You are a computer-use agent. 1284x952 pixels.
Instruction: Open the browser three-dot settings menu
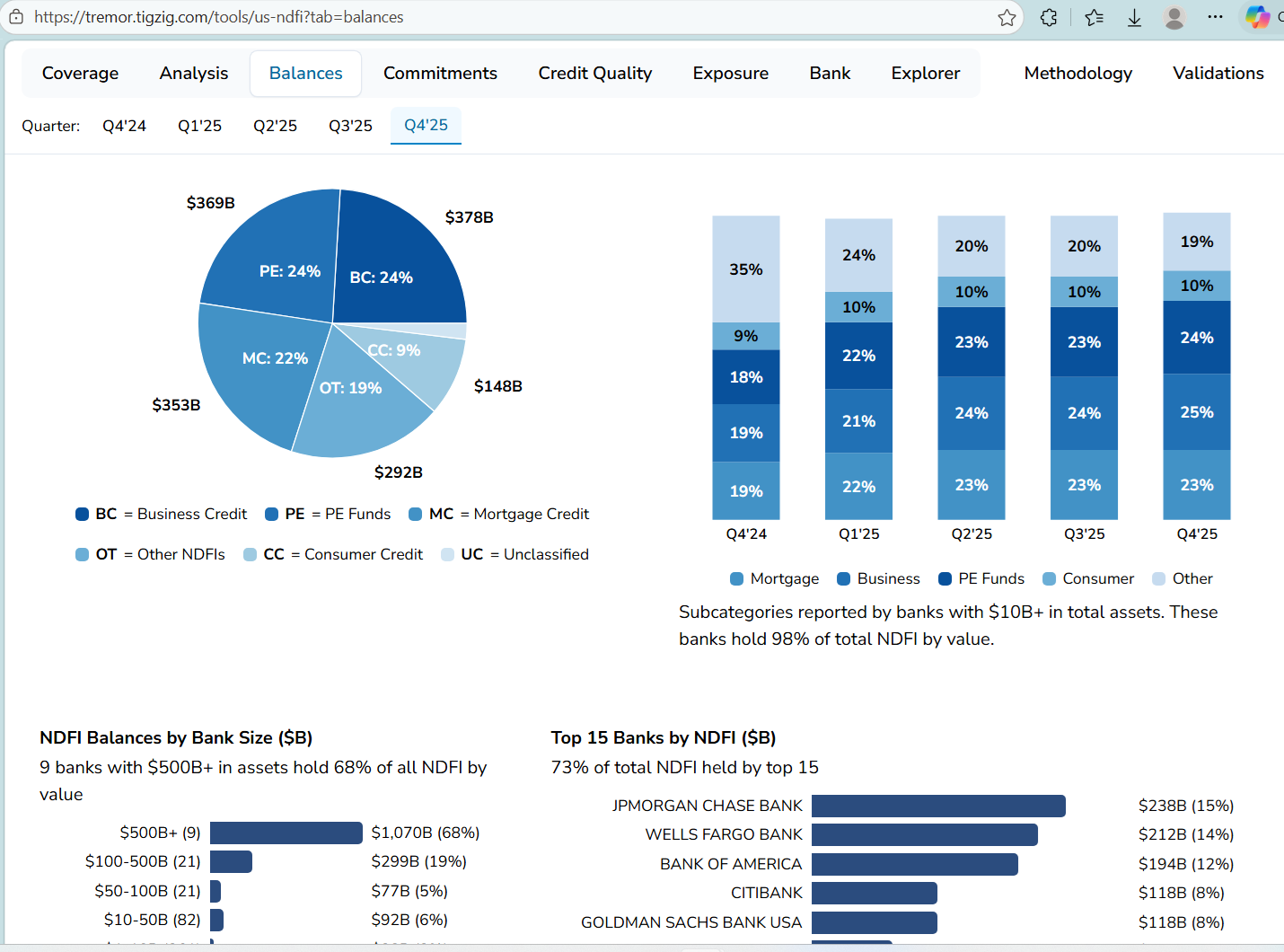1215,17
